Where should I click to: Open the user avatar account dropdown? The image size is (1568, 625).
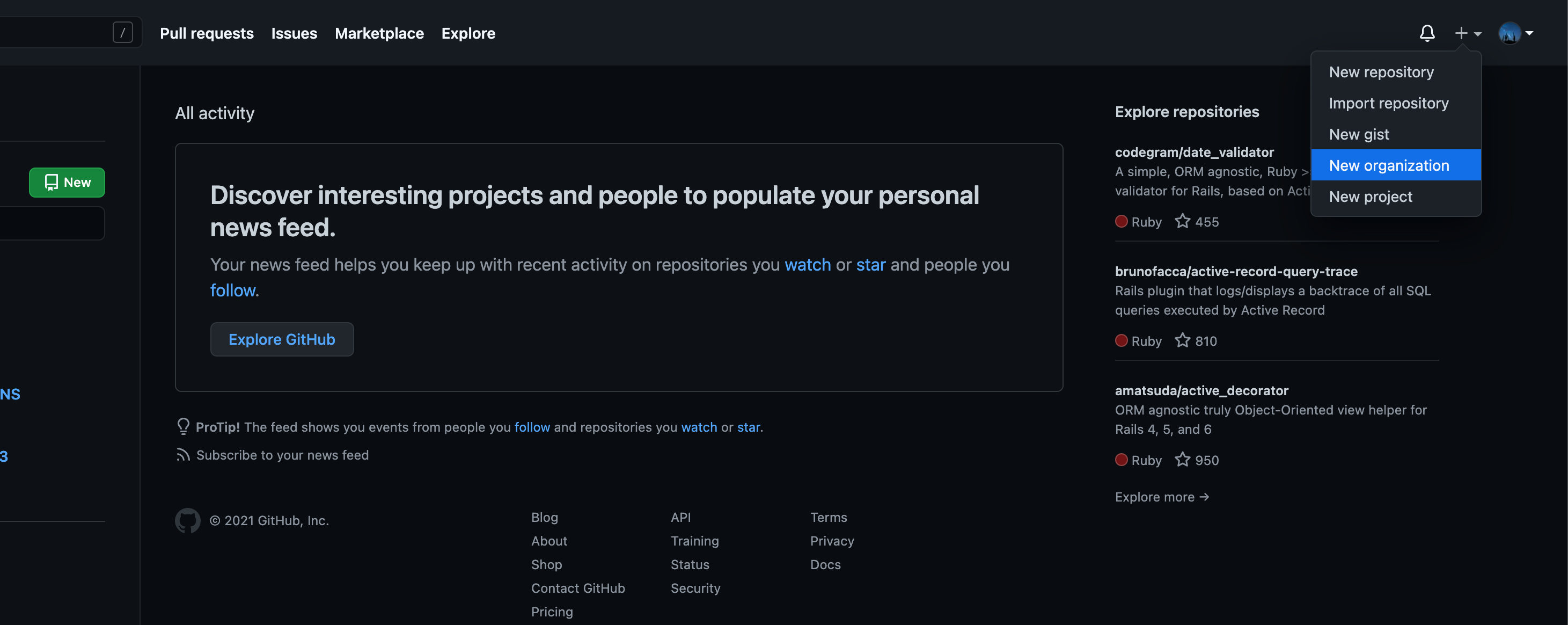tap(1515, 33)
